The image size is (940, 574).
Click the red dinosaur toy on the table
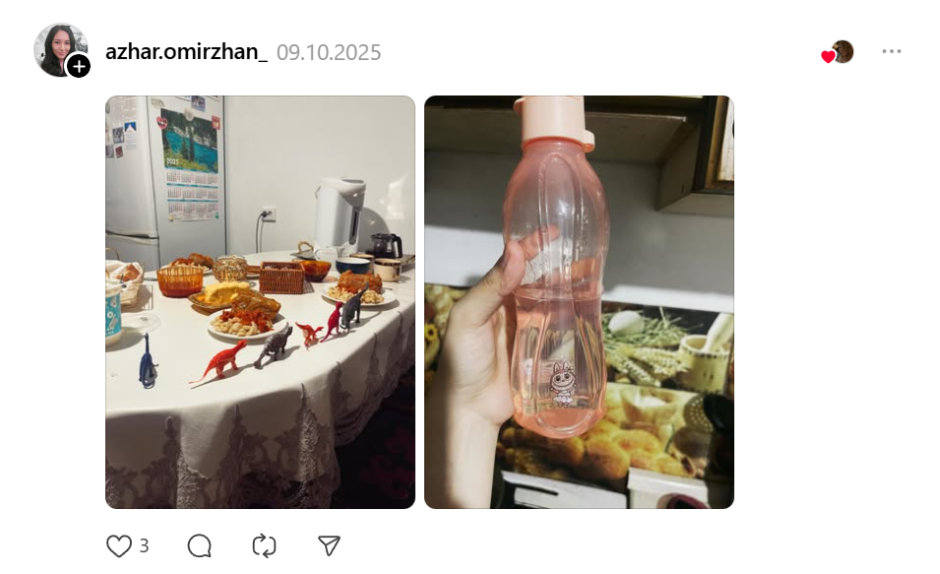pyautogui.click(x=219, y=363)
